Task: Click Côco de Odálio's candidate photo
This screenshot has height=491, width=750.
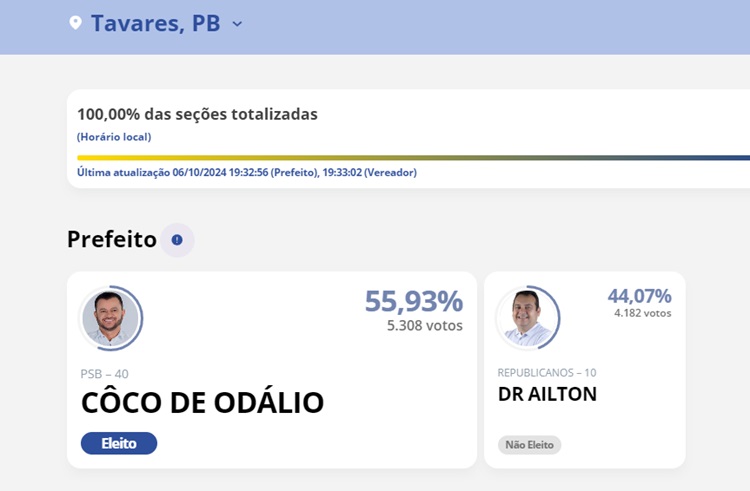Action: coord(110,318)
